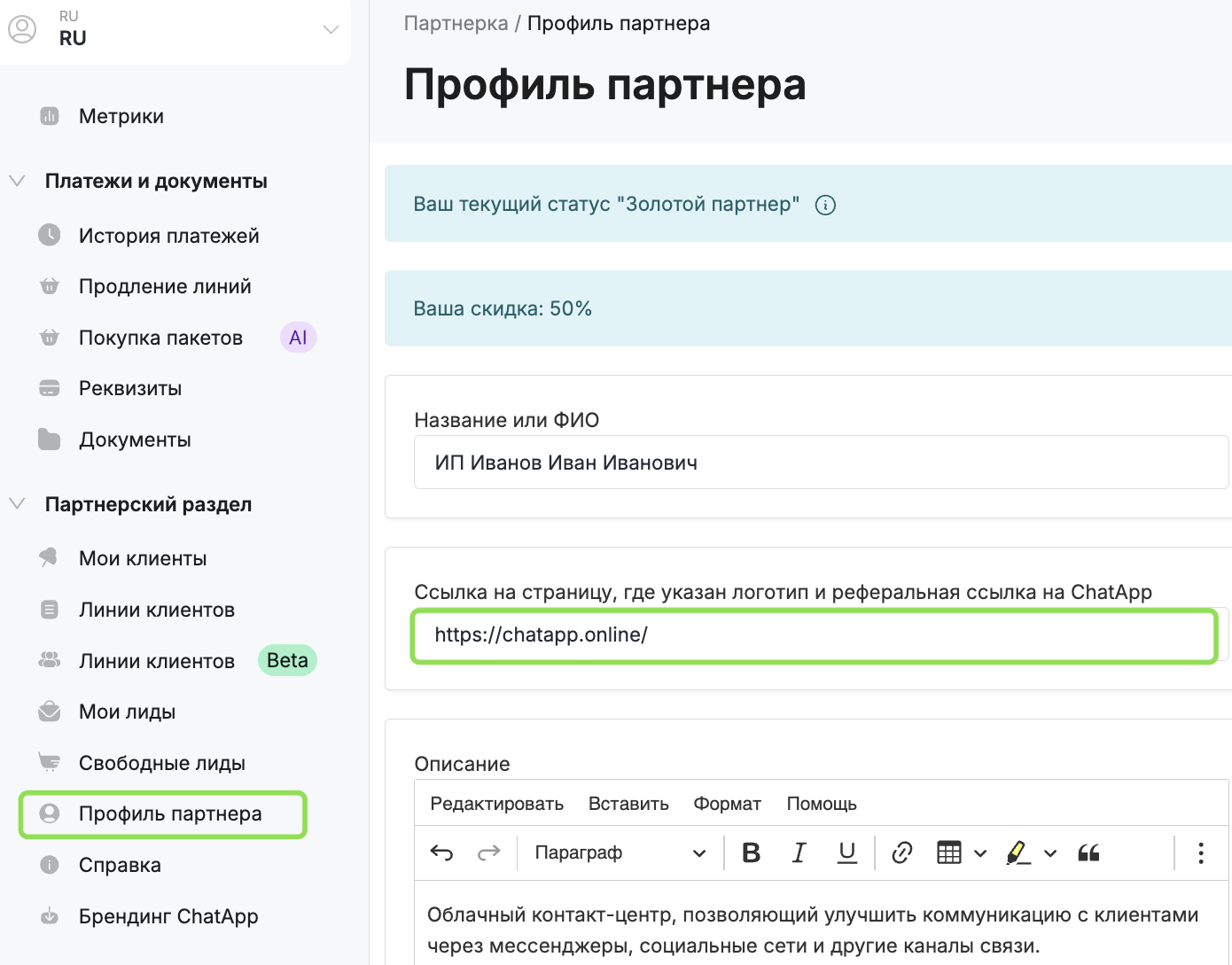The image size is (1232, 965).
Task: Open the Параграф style dropdown
Action: click(620, 852)
